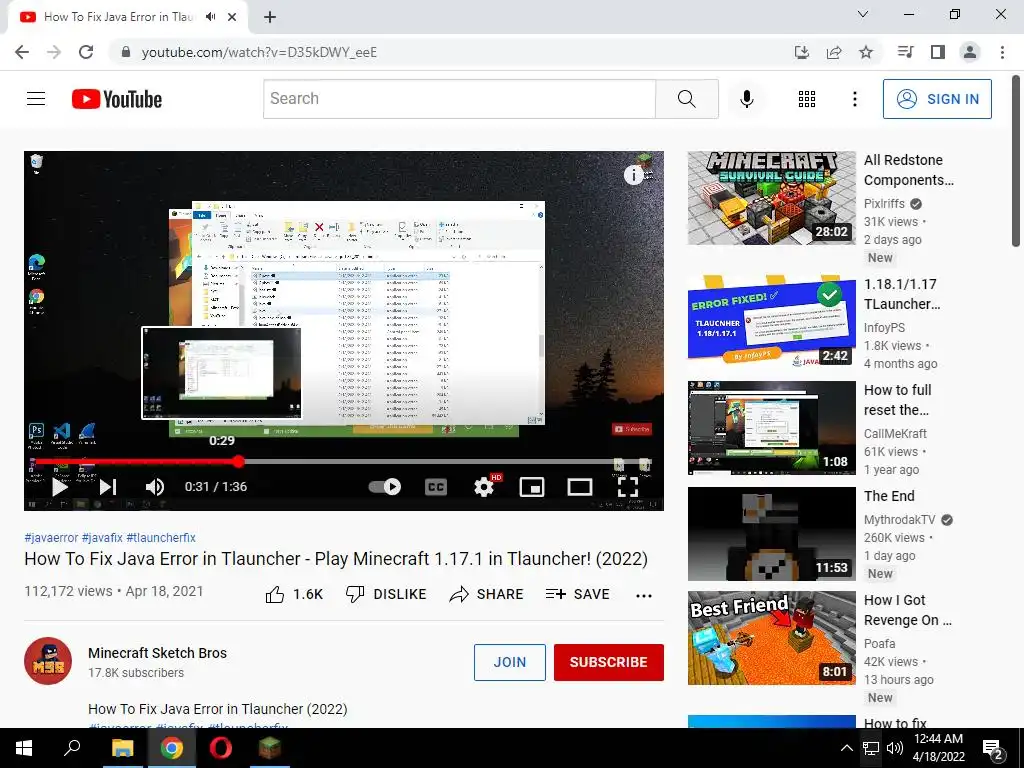Viewport: 1024px width, 768px height.
Task: Open Minecraft Sketch Bros channel avatar
Action: [x=48, y=661]
